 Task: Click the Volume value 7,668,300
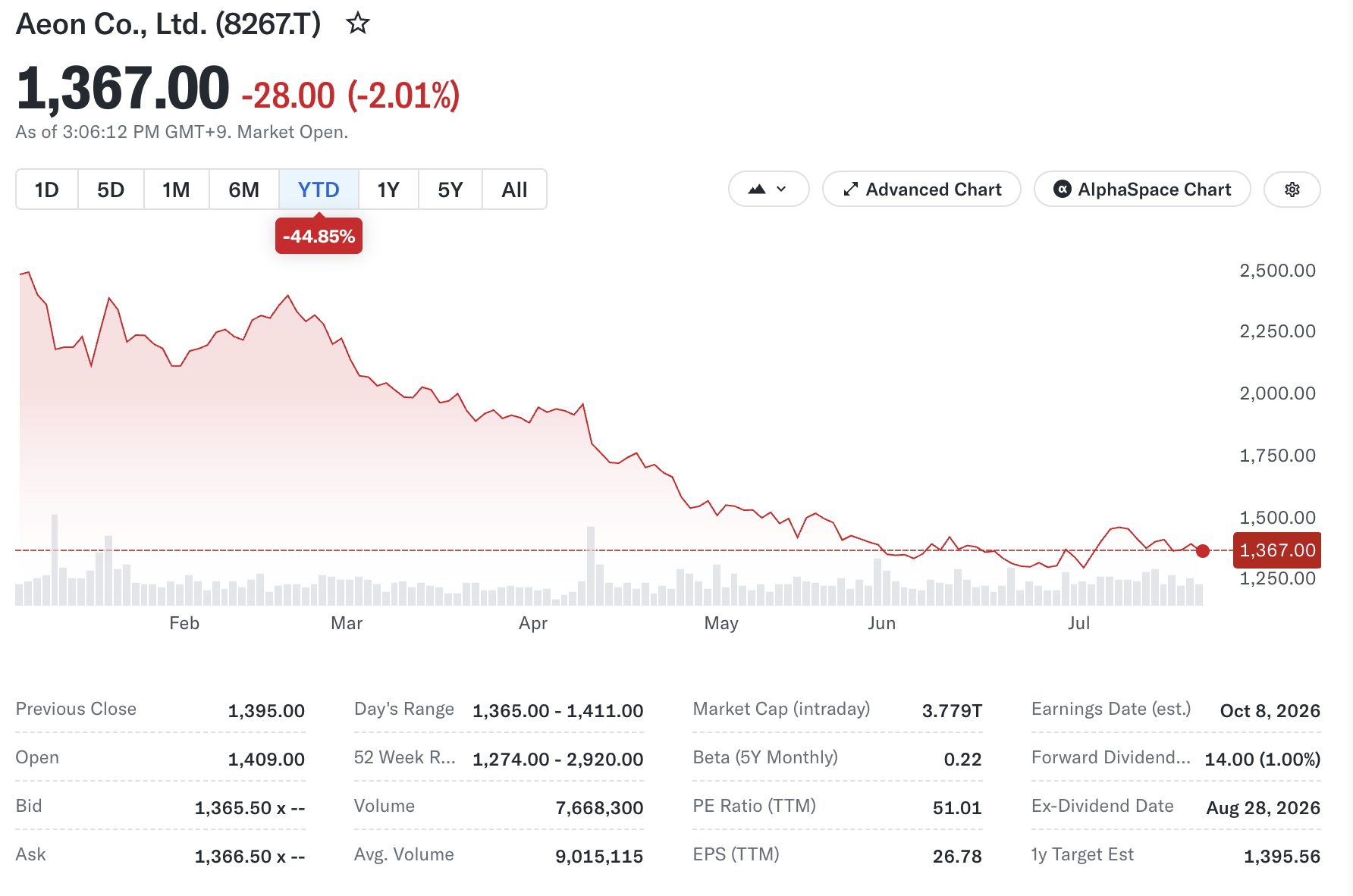(599, 808)
